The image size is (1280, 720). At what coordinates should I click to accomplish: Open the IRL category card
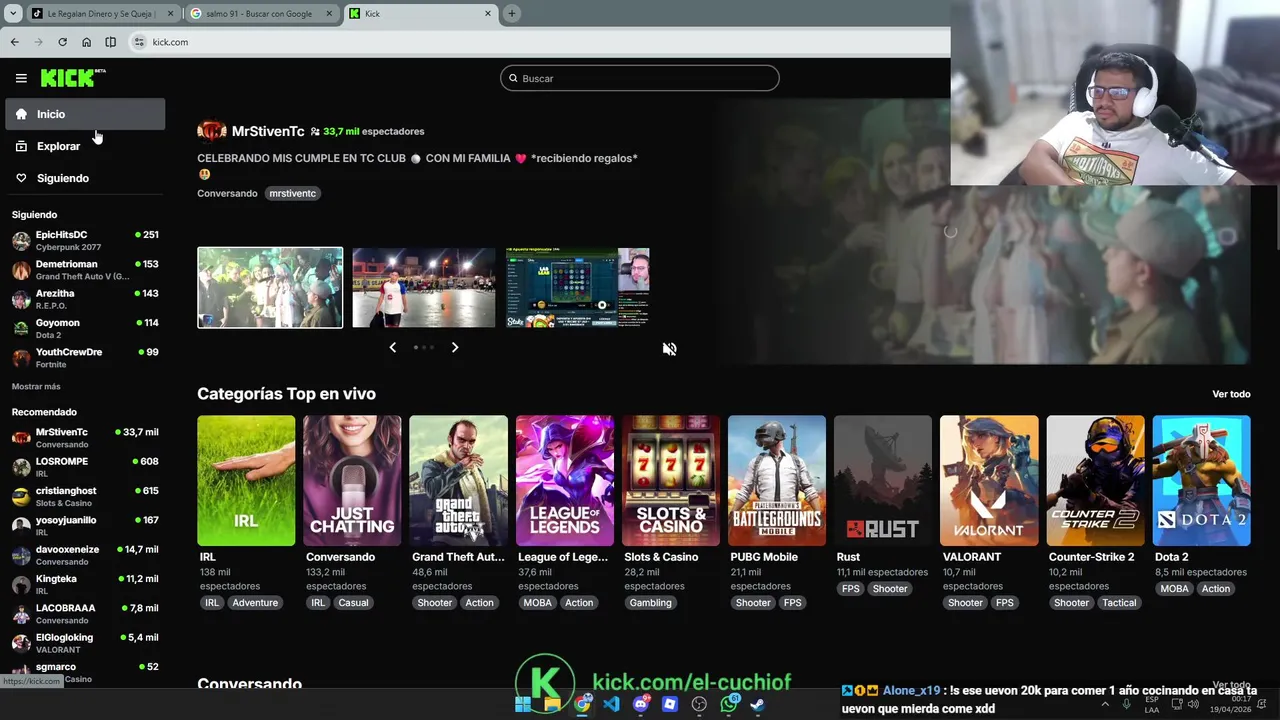(x=246, y=481)
